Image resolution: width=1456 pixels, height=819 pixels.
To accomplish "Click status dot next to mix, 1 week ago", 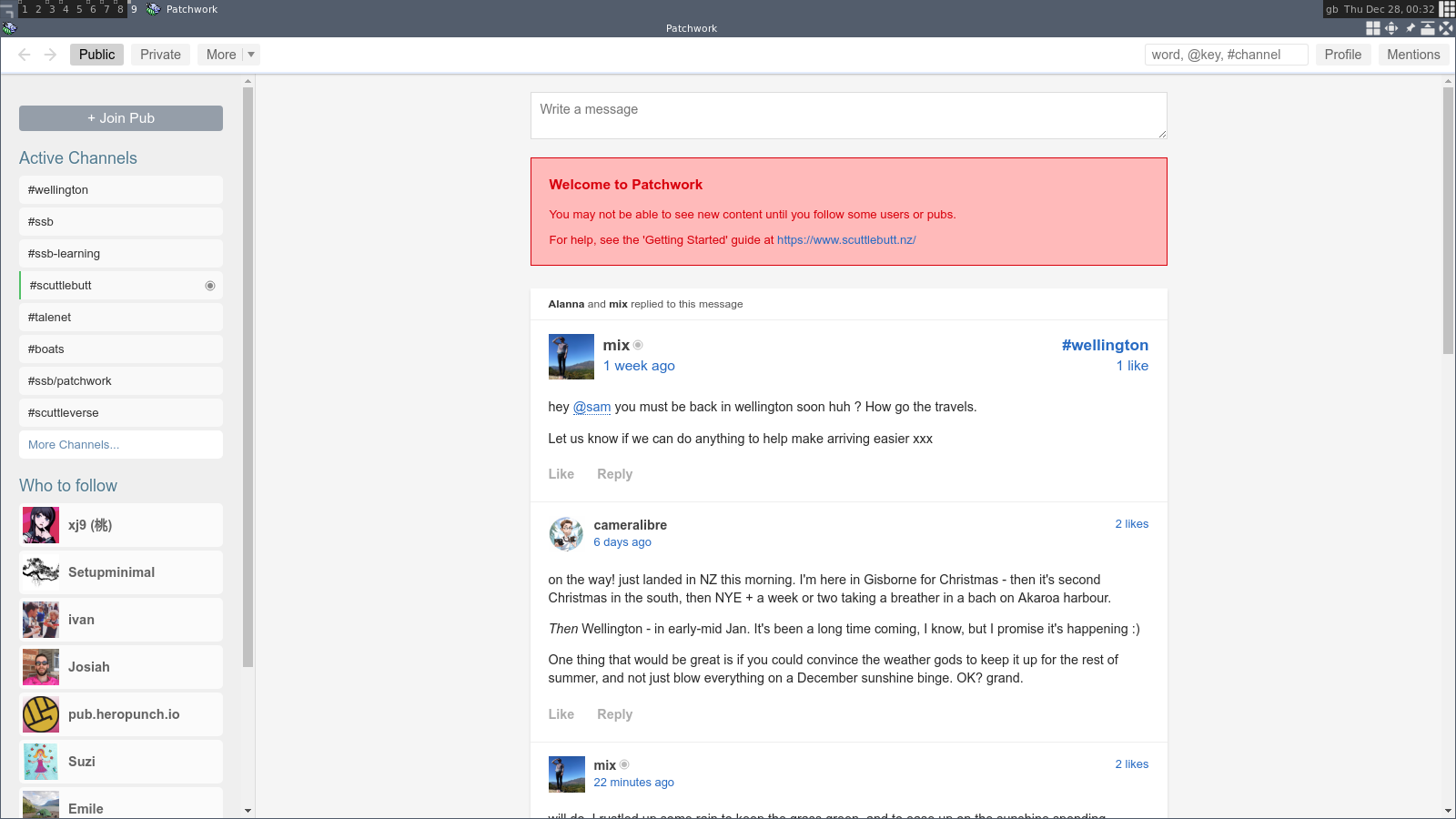I will [638, 345].
